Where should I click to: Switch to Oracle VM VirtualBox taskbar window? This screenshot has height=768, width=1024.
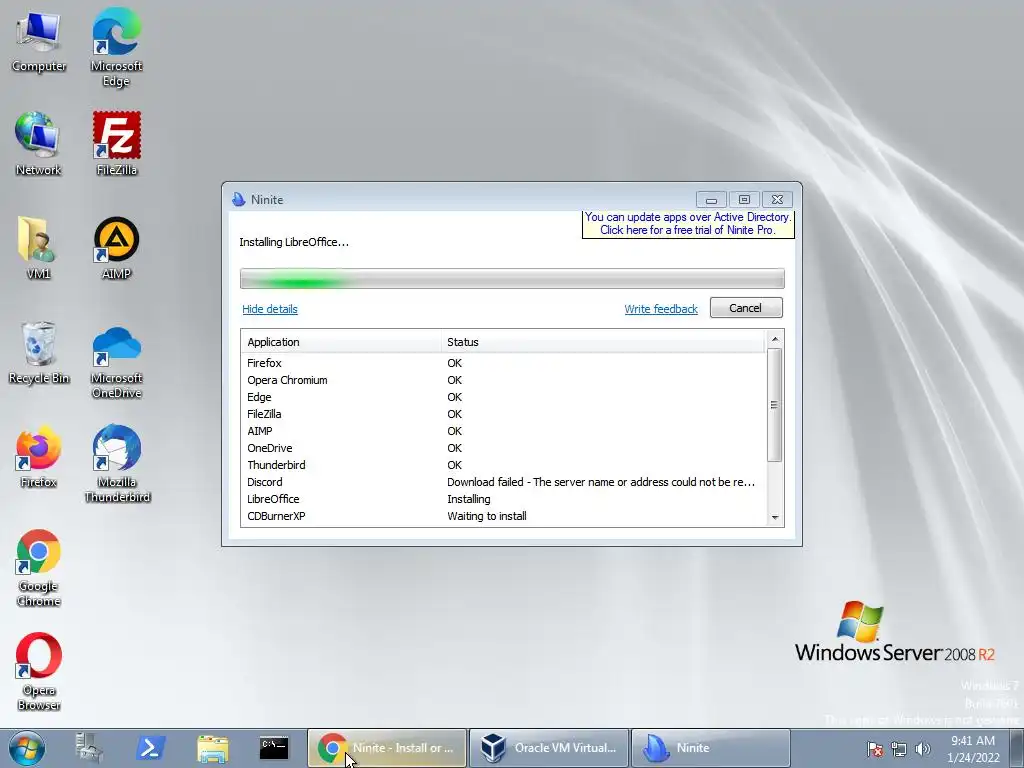pos(549,748)
